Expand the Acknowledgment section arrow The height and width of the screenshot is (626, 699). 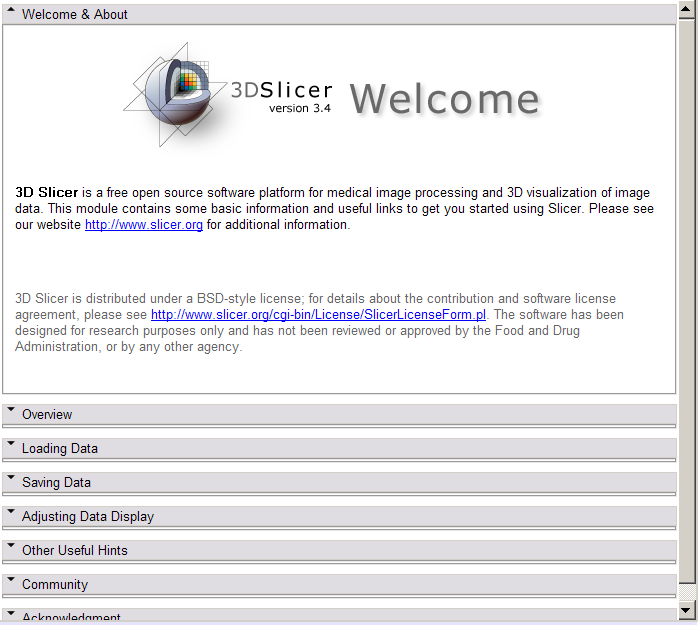[10, 615]
